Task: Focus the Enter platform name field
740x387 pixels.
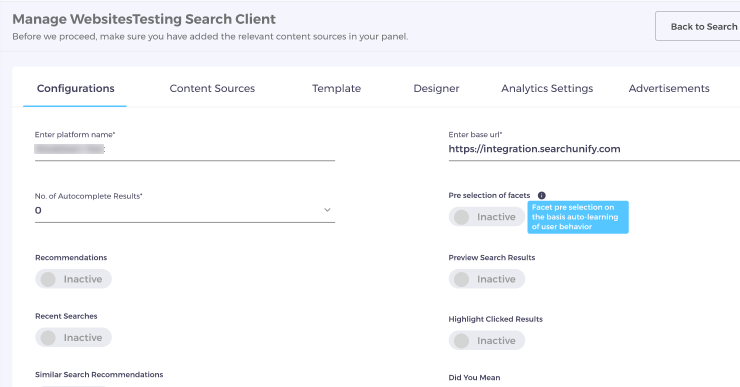Action: click(185, 149)
